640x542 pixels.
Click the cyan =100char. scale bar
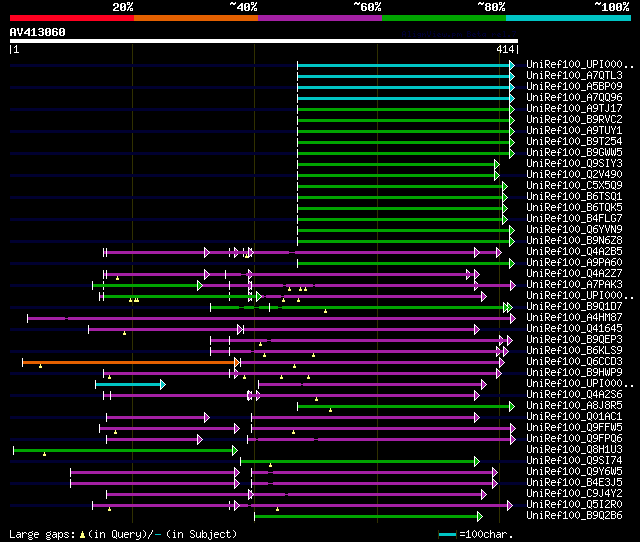click(447, 534)
